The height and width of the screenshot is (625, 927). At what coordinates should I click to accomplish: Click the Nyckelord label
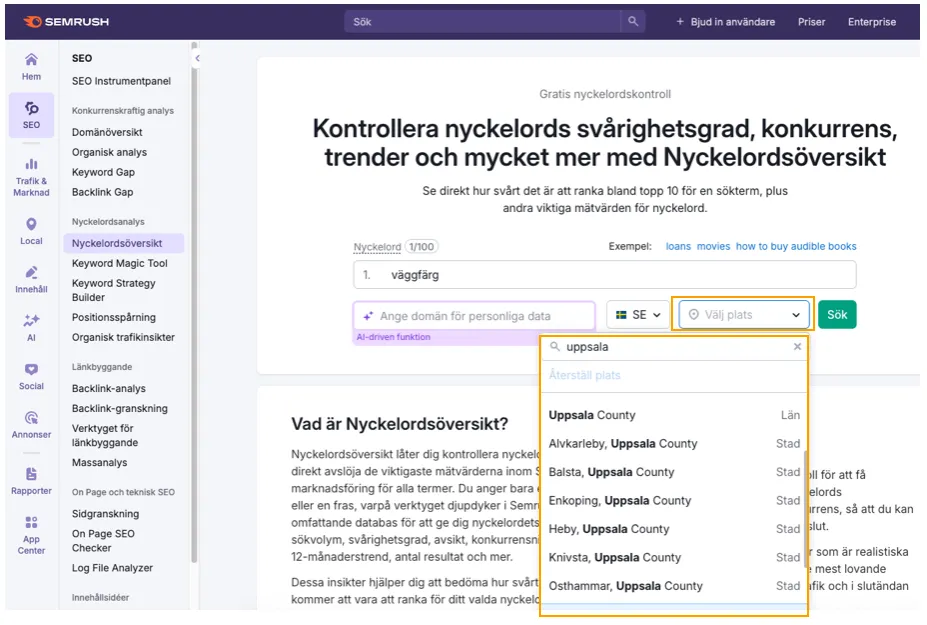click(x=377, y=247)
